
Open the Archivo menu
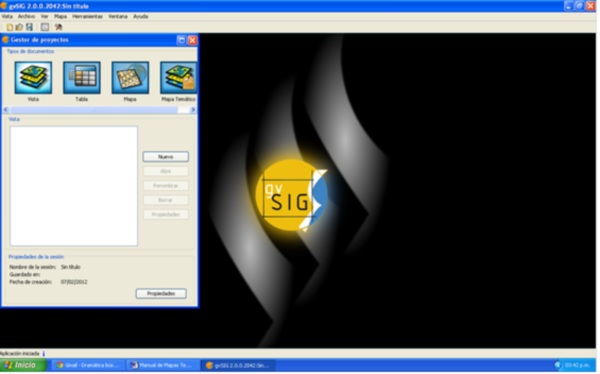tap(26, 16)
